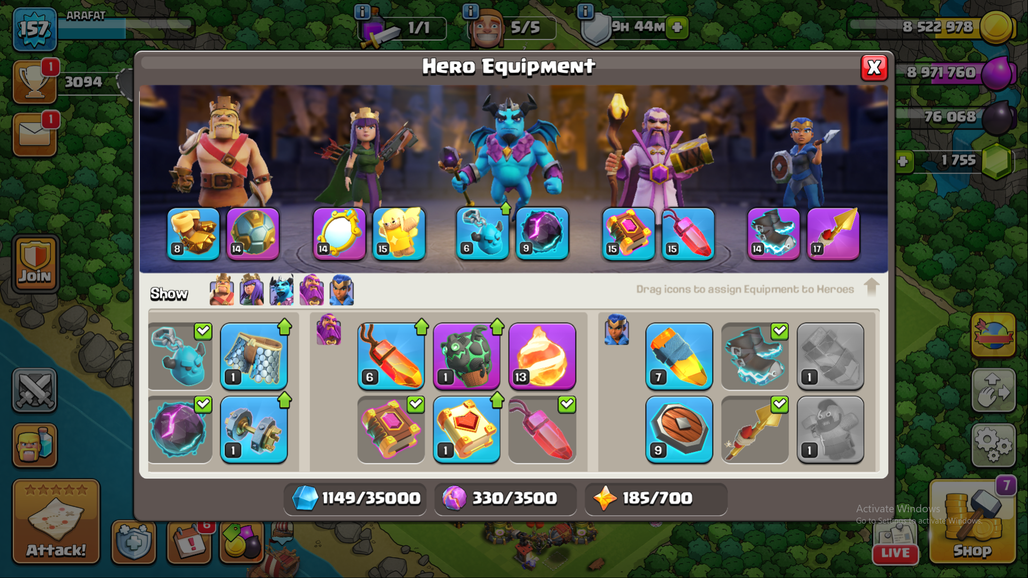Filter equipment by Barbarian King portrait
Screen dimensions: 1028x578
click(222, 290)
